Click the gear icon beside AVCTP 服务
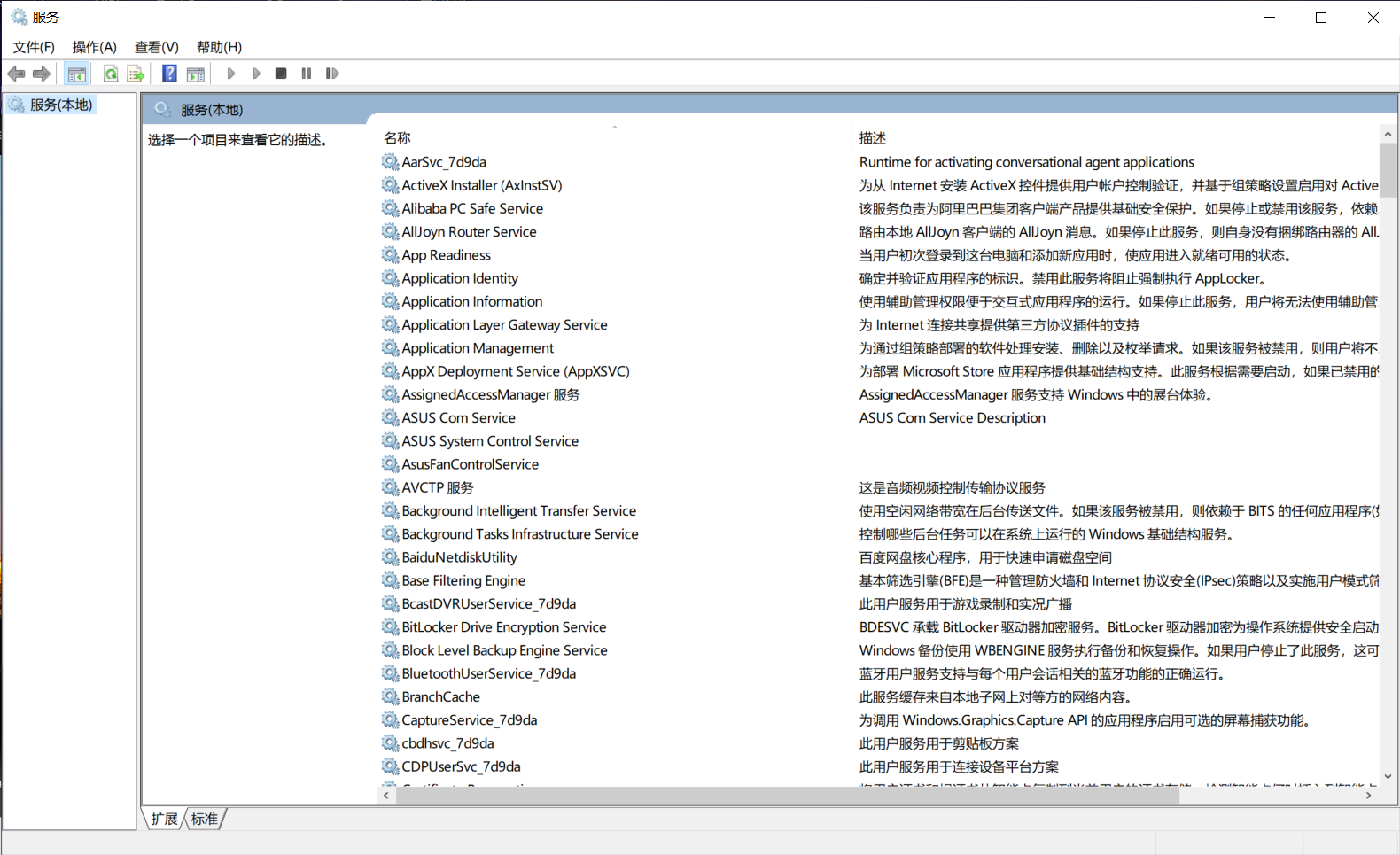 point(390,487)
